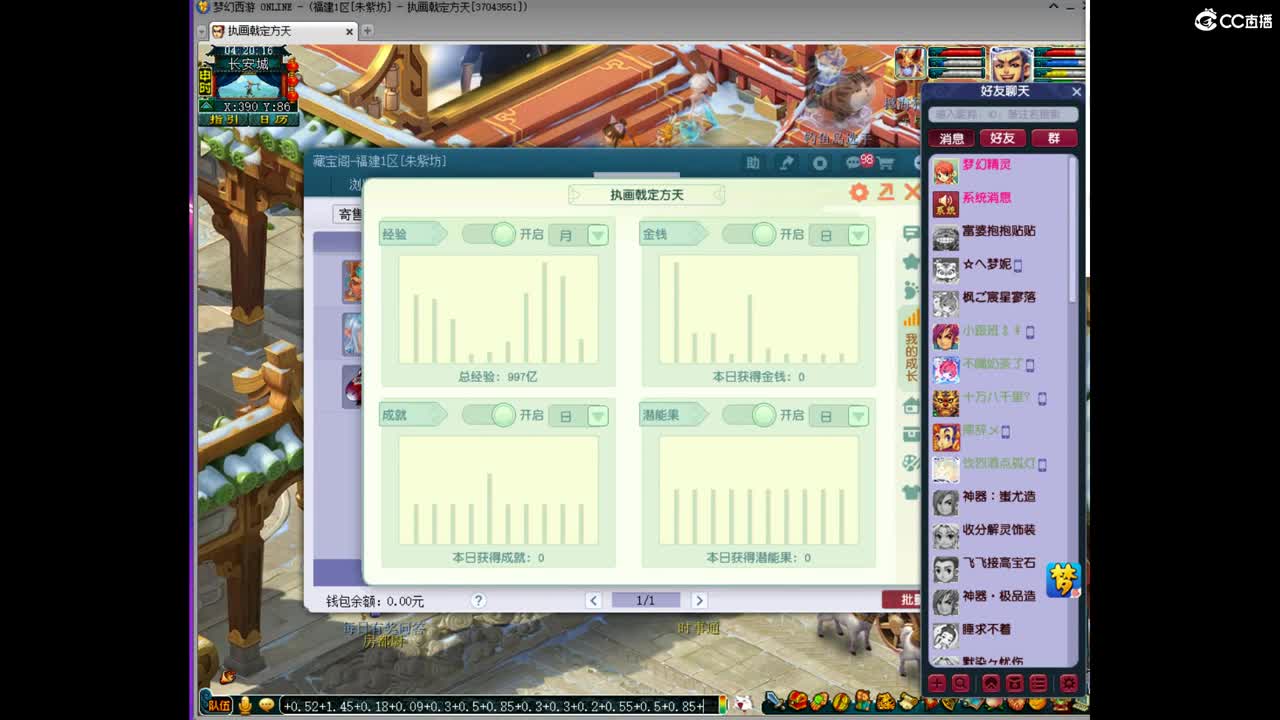This screenshot has width=1280, height=720.
Task: Open a new tab with plus button
Action: [367, 31]
